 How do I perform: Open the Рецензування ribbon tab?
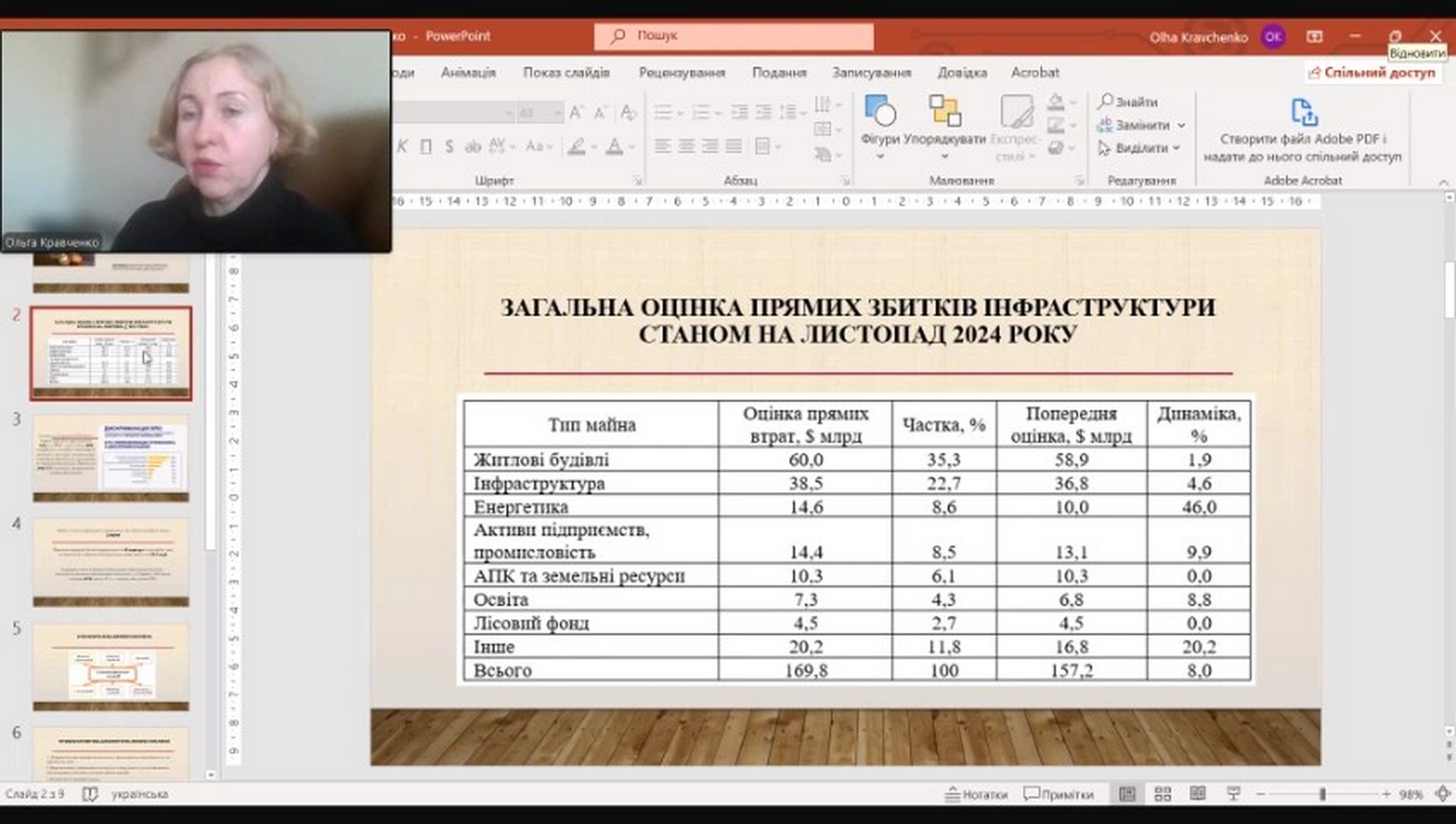coord(681,73)
